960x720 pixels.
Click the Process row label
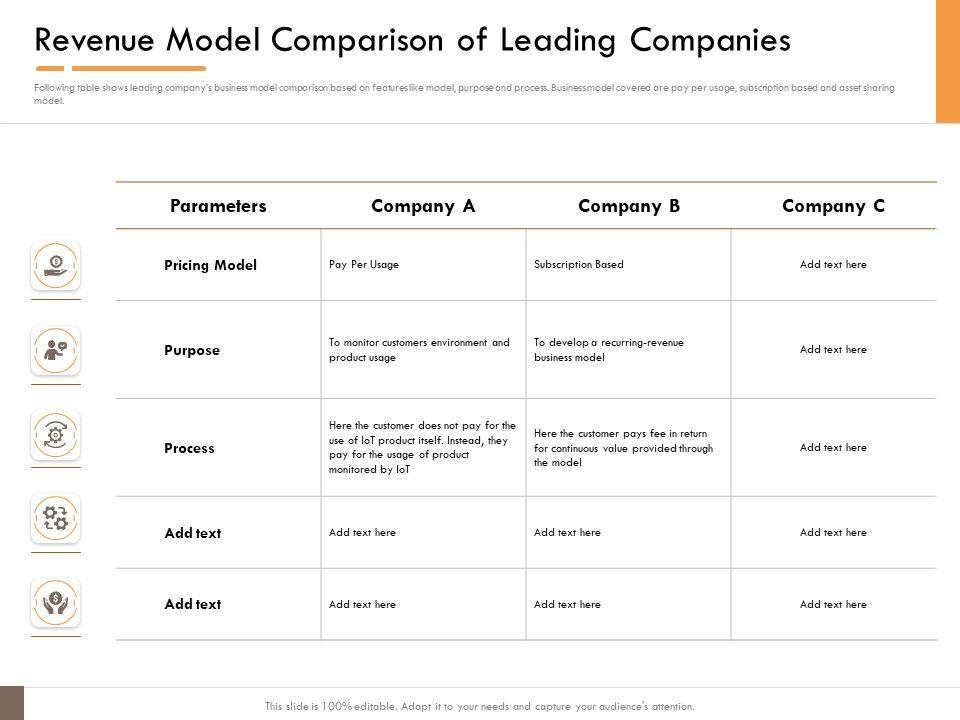(189, 448)
